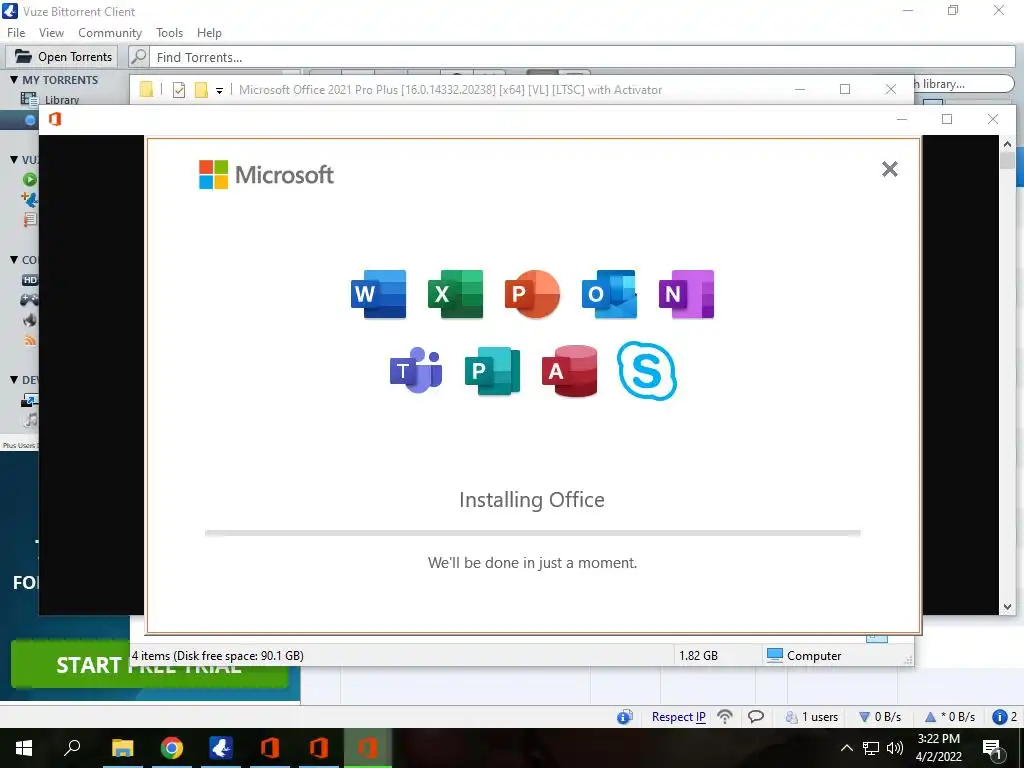Image resolution: width=1024 pixels, height=768 pixels.
Task: Click the download speed 0 B/s indicator
Action: [880, 717]
